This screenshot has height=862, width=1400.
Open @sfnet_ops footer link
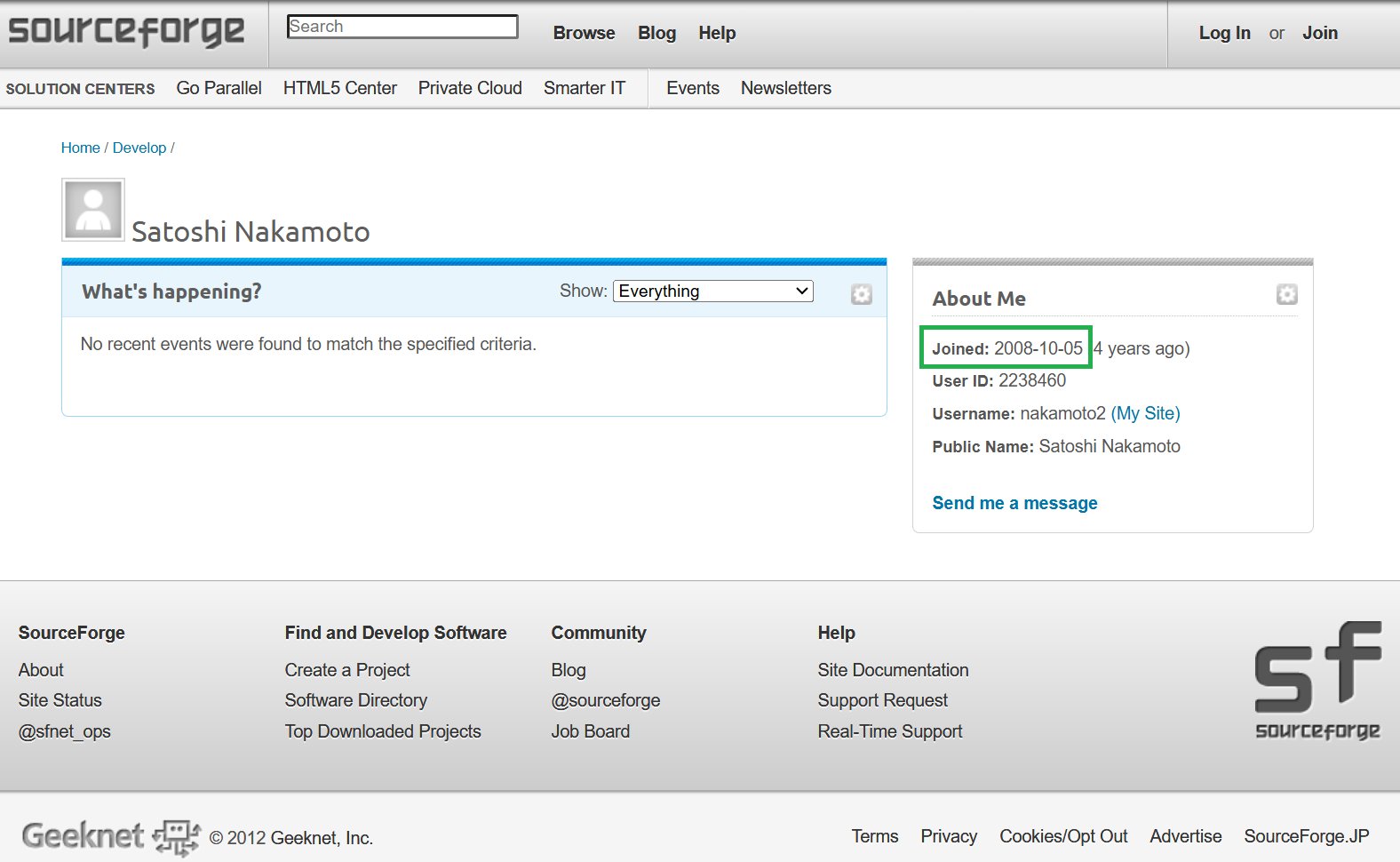(64, 731)
